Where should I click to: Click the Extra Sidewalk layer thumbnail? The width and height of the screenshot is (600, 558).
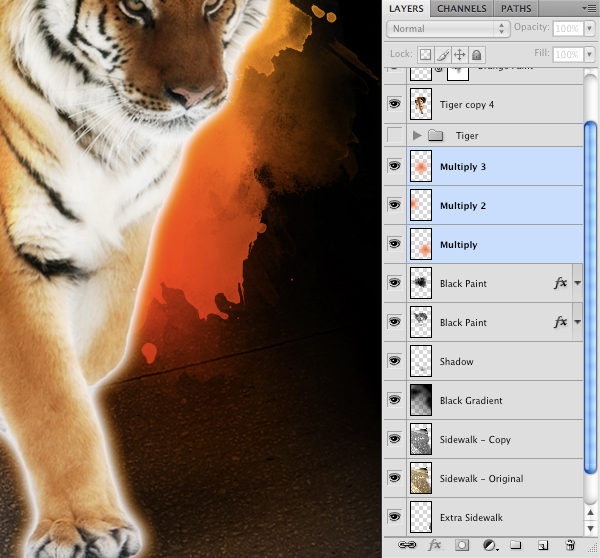(x=421, y=517)
